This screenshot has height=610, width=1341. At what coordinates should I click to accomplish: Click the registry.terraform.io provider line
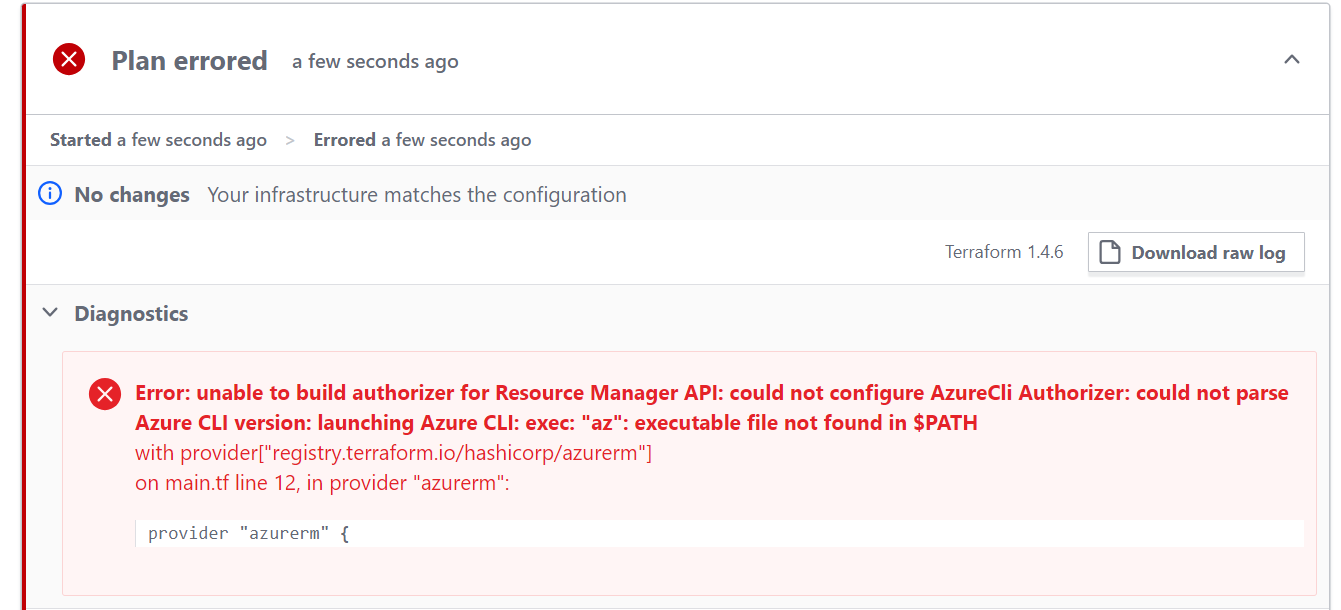(x=393, y=453)
